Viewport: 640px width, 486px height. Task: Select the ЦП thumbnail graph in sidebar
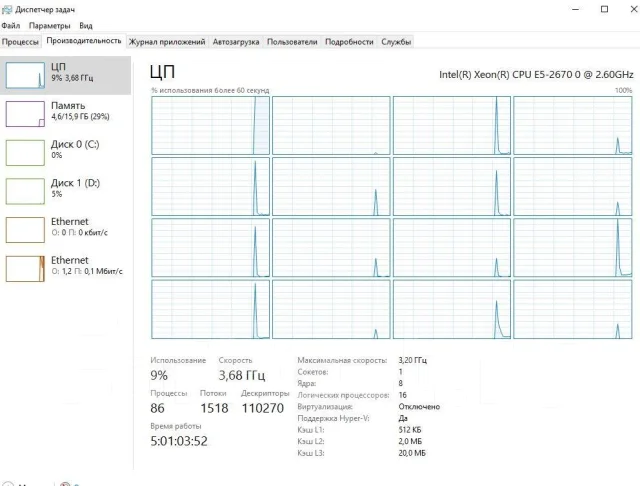click(x=25, y=75)
